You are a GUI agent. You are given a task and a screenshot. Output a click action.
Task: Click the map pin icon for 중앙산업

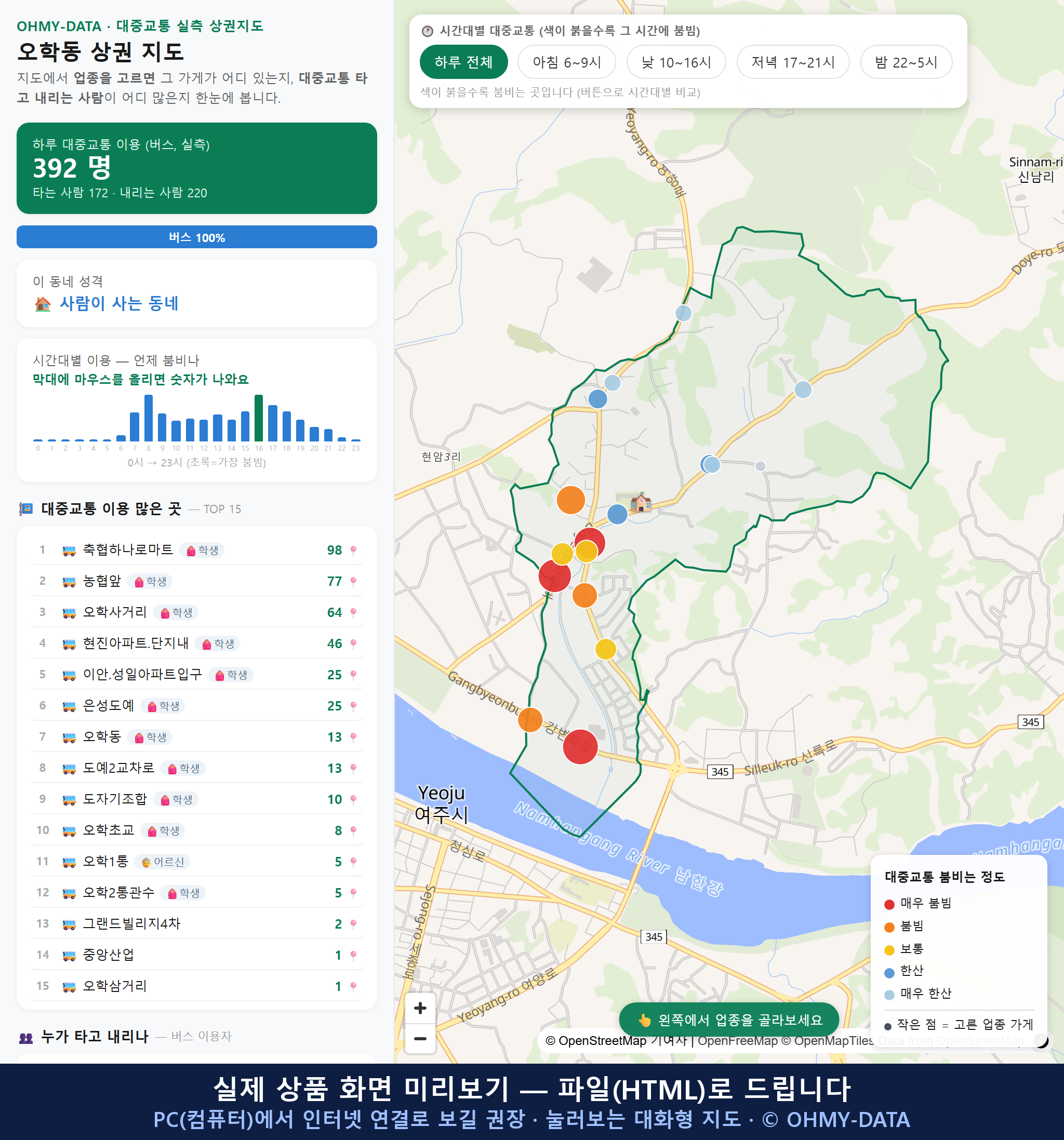click(x=353, y=955)
